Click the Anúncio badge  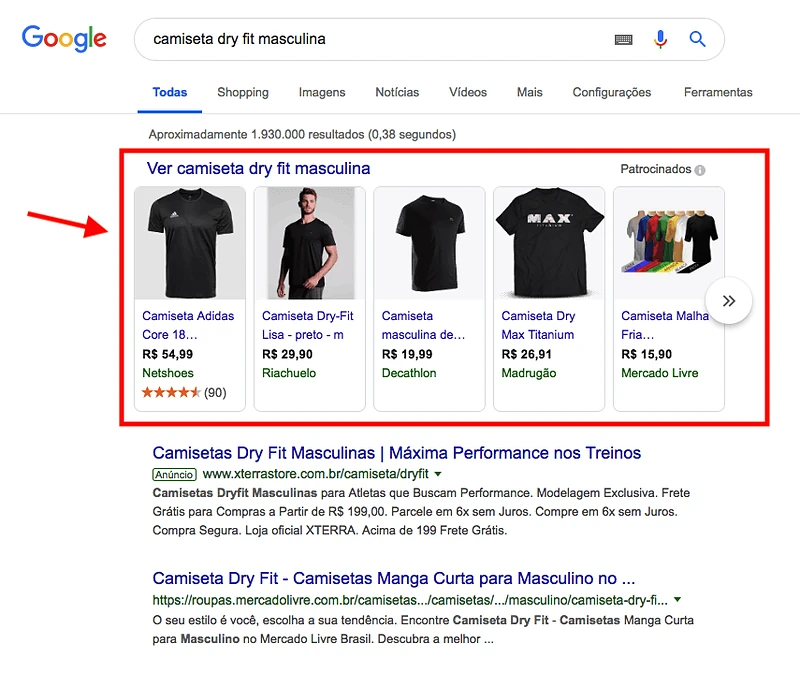[x=174, y=475]
